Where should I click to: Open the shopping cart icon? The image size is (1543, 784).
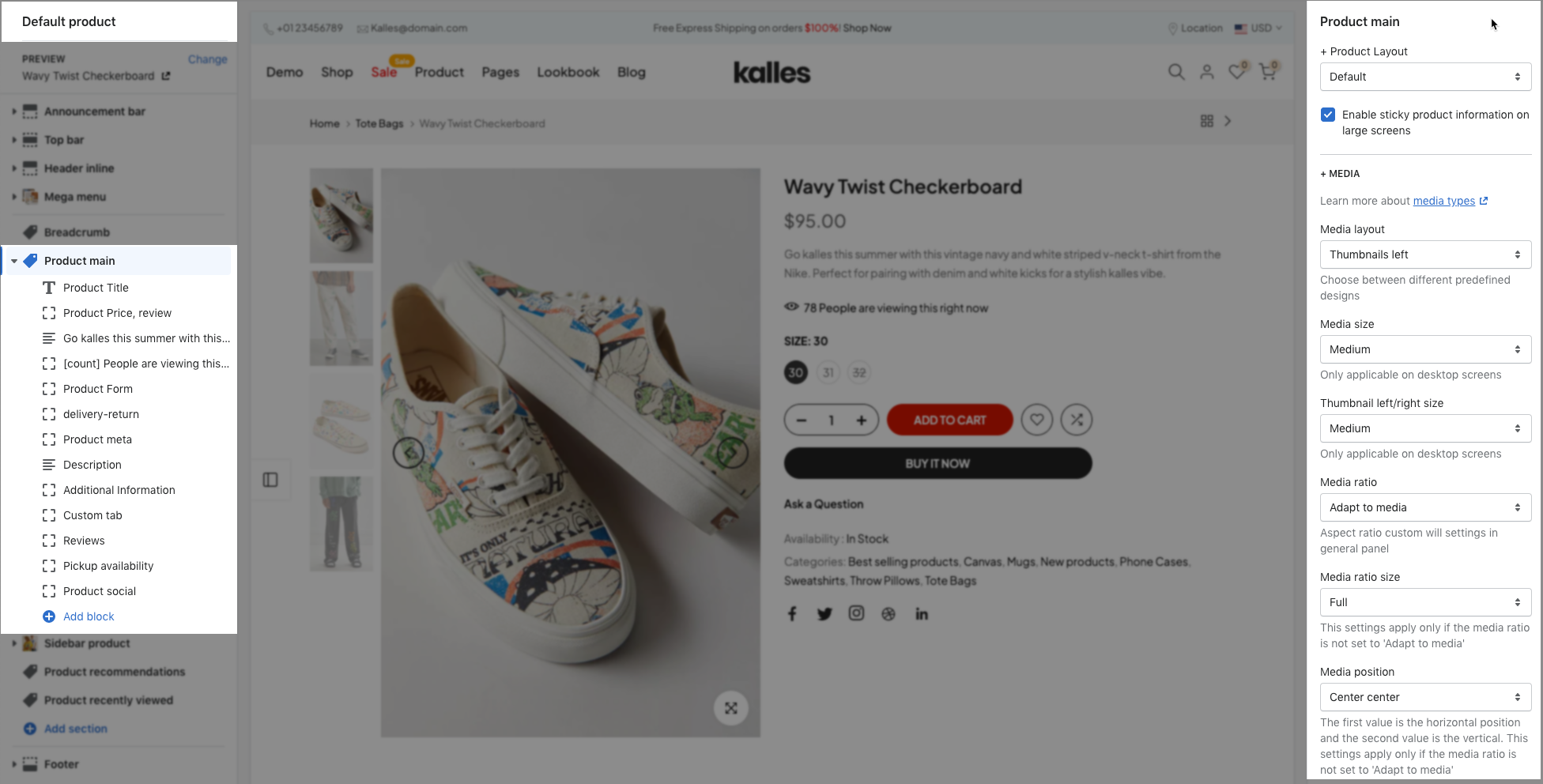pyautogui.click(x=1268, y=71)
